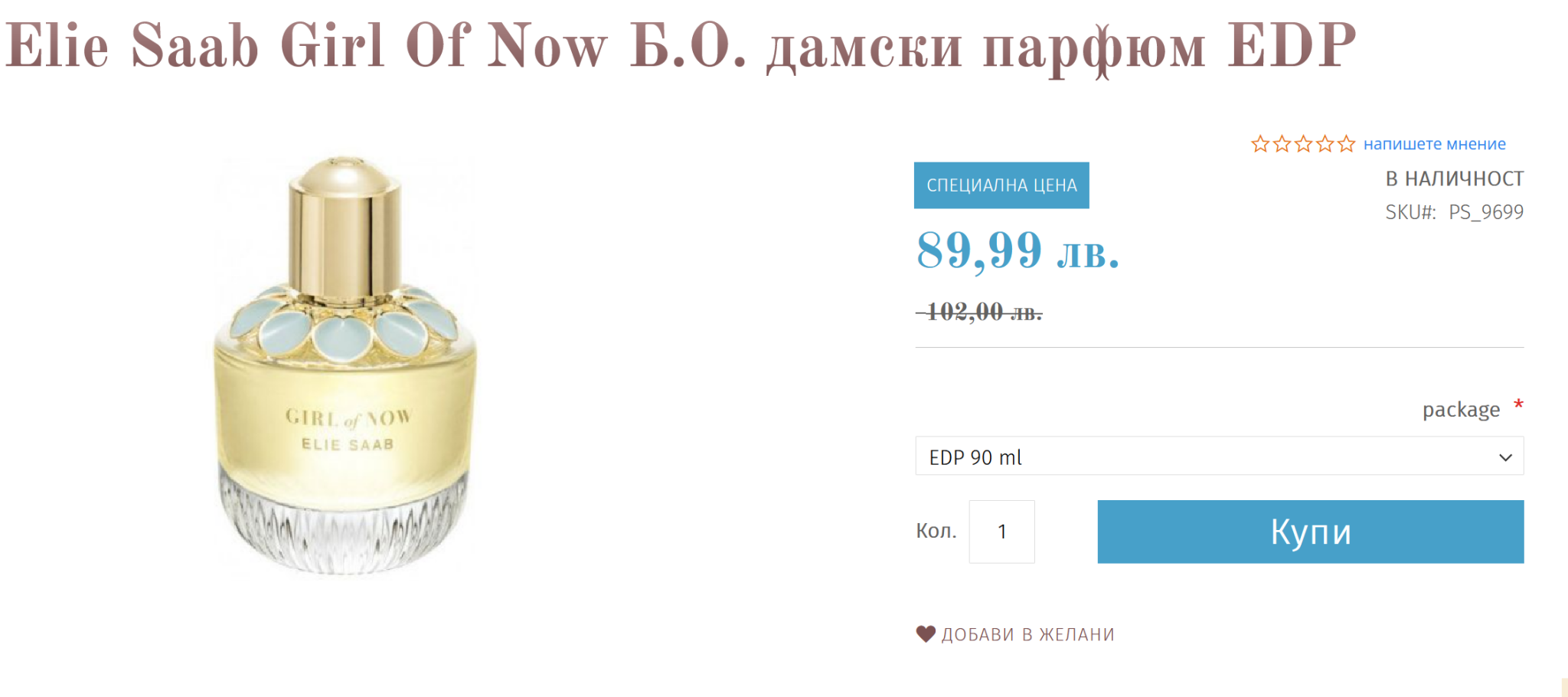Click the 89,99 лв. special price
Screen dimensions: 1568x697
pos(1018,250)
